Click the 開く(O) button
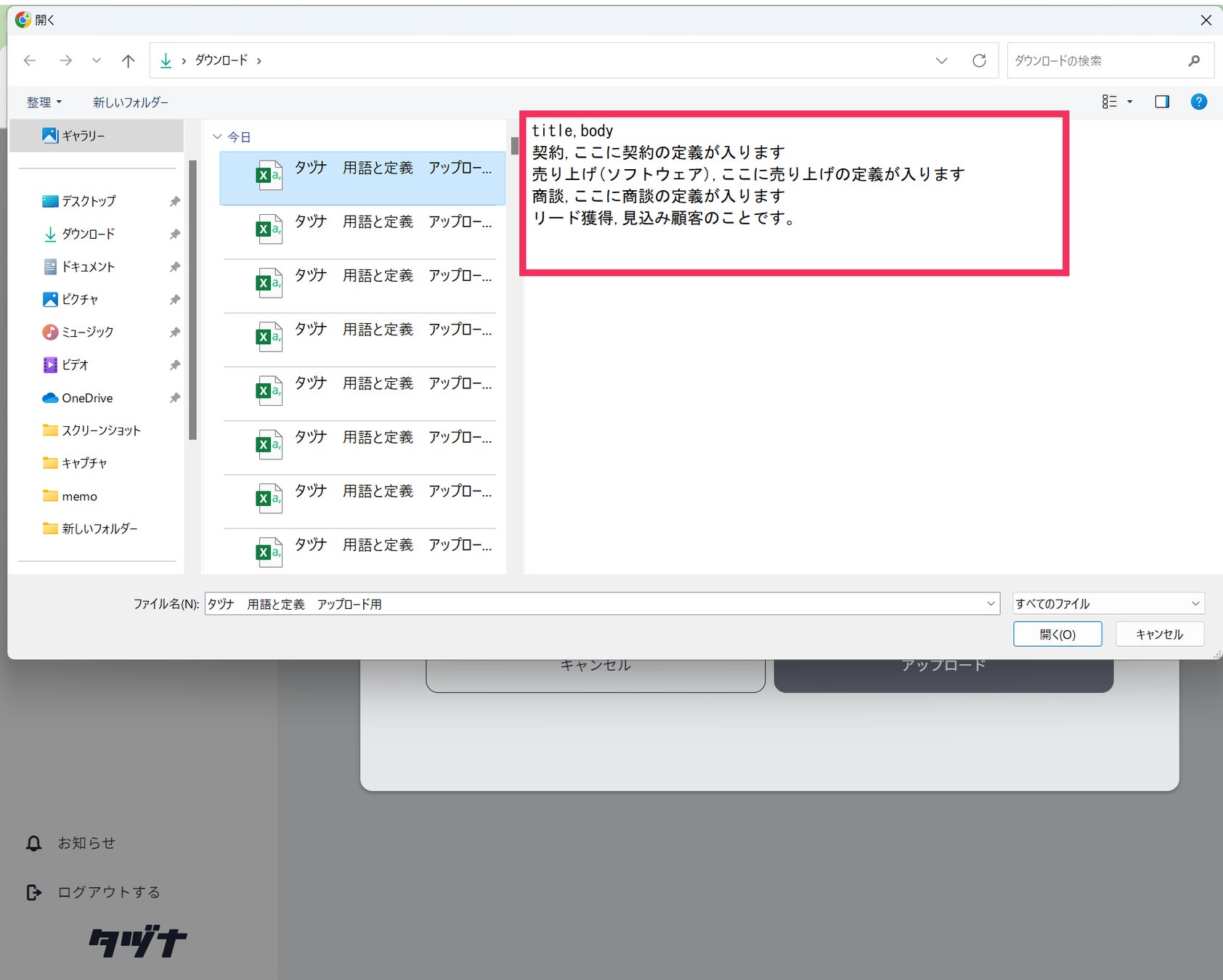This screenshot has height=980, width=1223. click(x=1057, y=634)
